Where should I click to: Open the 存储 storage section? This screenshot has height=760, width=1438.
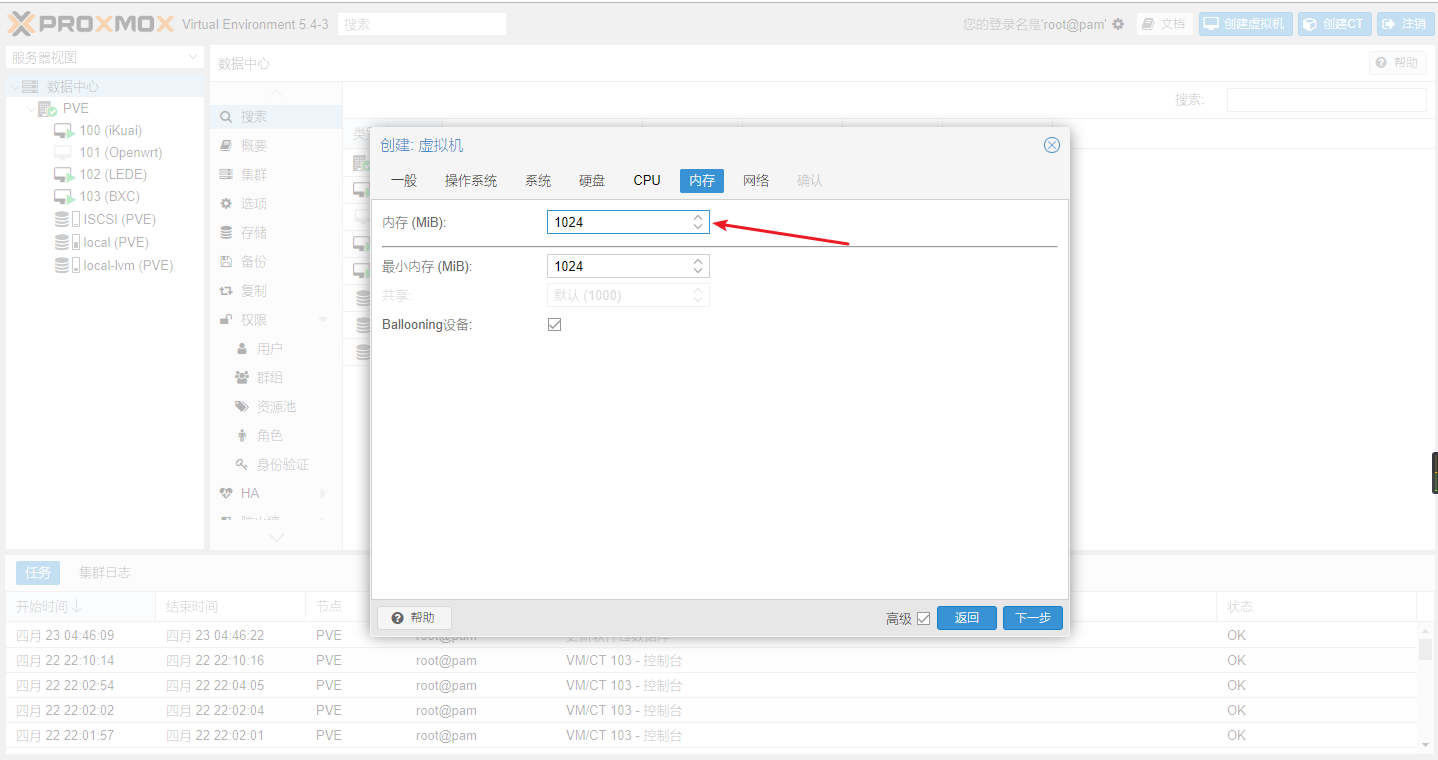tap(276, 233)
